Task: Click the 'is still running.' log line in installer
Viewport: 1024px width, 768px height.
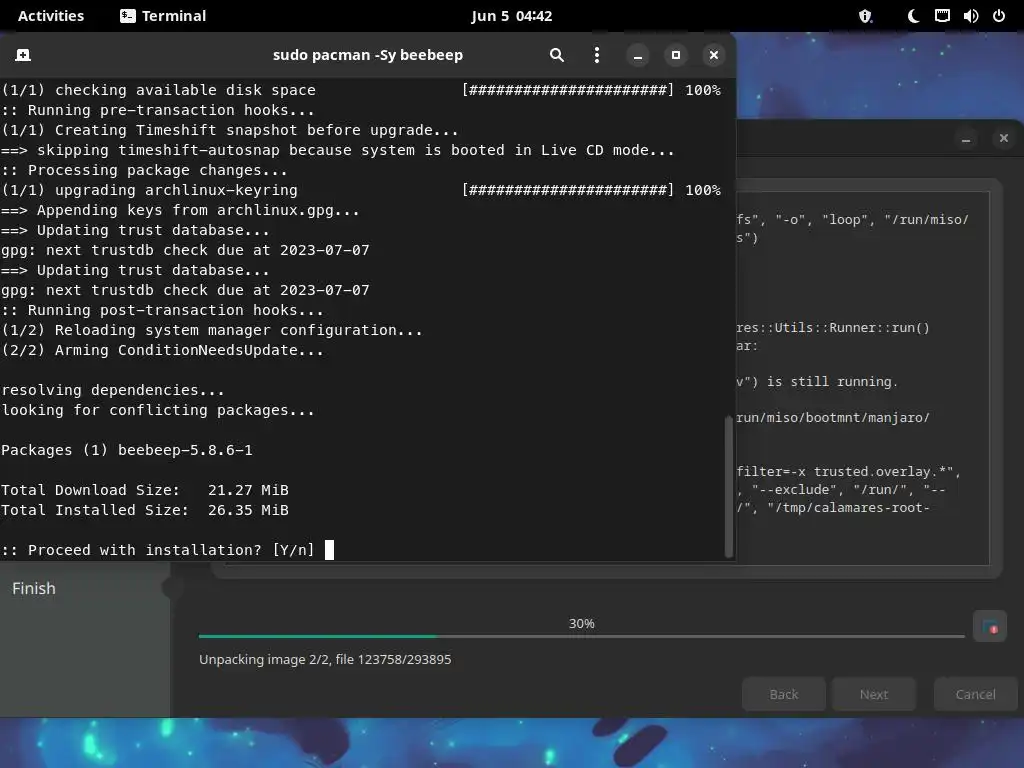Action: (817, 381)
